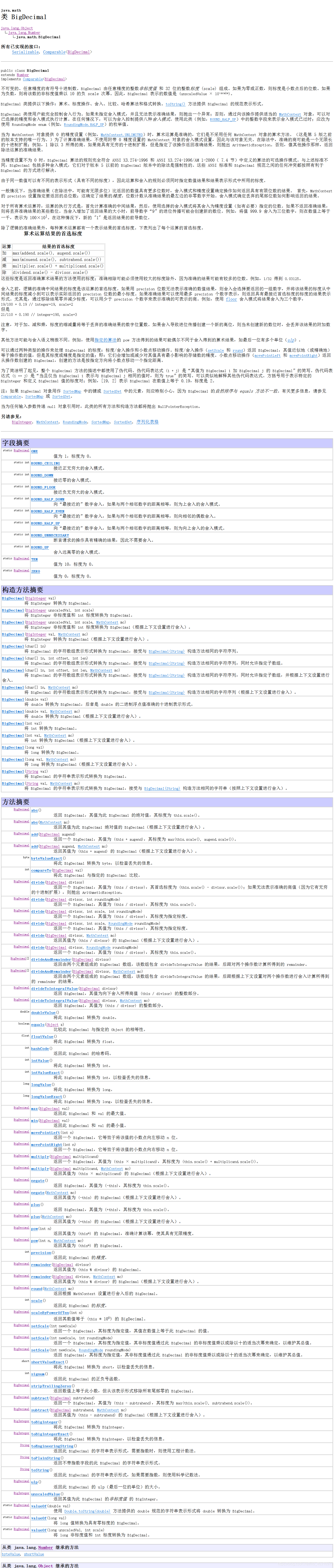Image resolution: width=335 pixels, height=1568 pixels.
Task: Open the byteValueExact() method link
Action: 47,858
